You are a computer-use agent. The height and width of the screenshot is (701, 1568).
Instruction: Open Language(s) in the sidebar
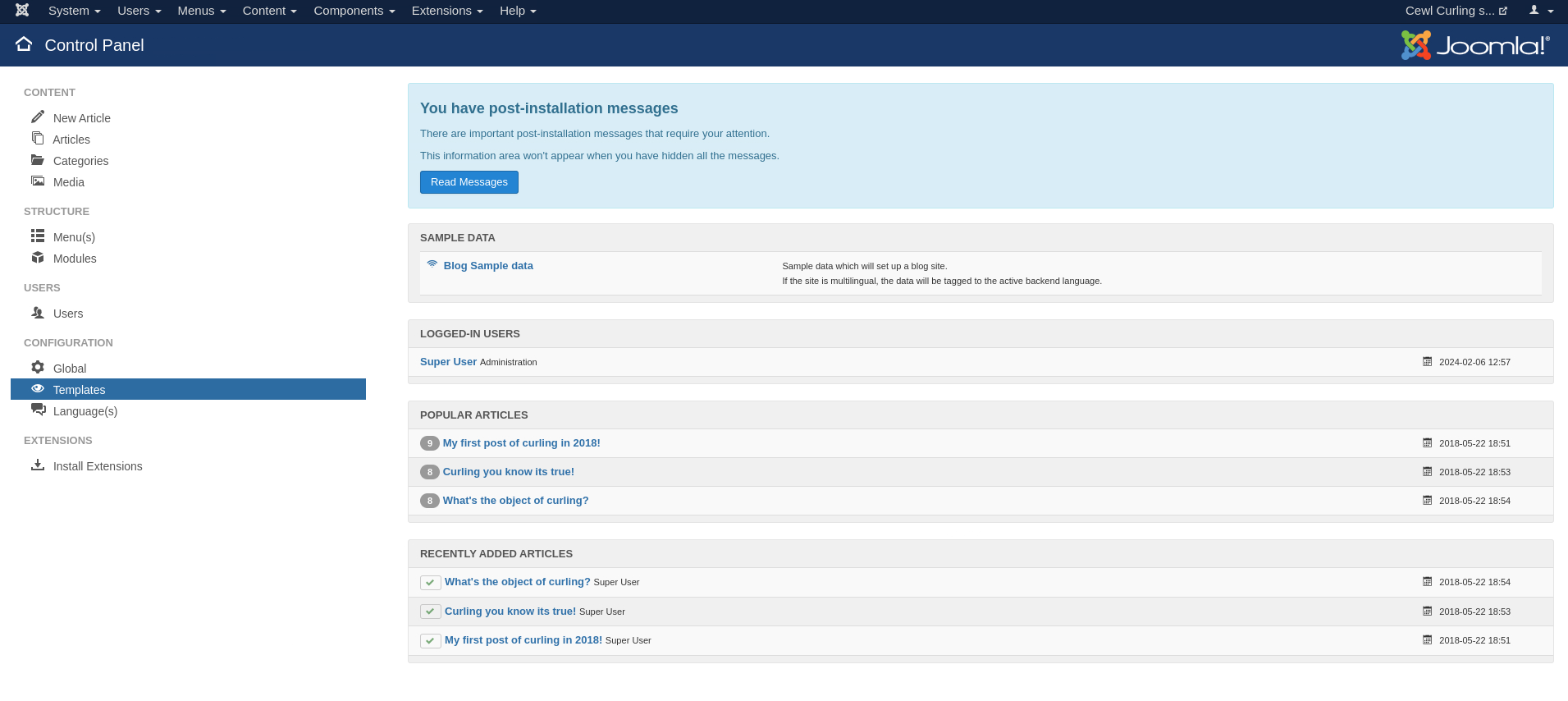[x=85, y=411]
